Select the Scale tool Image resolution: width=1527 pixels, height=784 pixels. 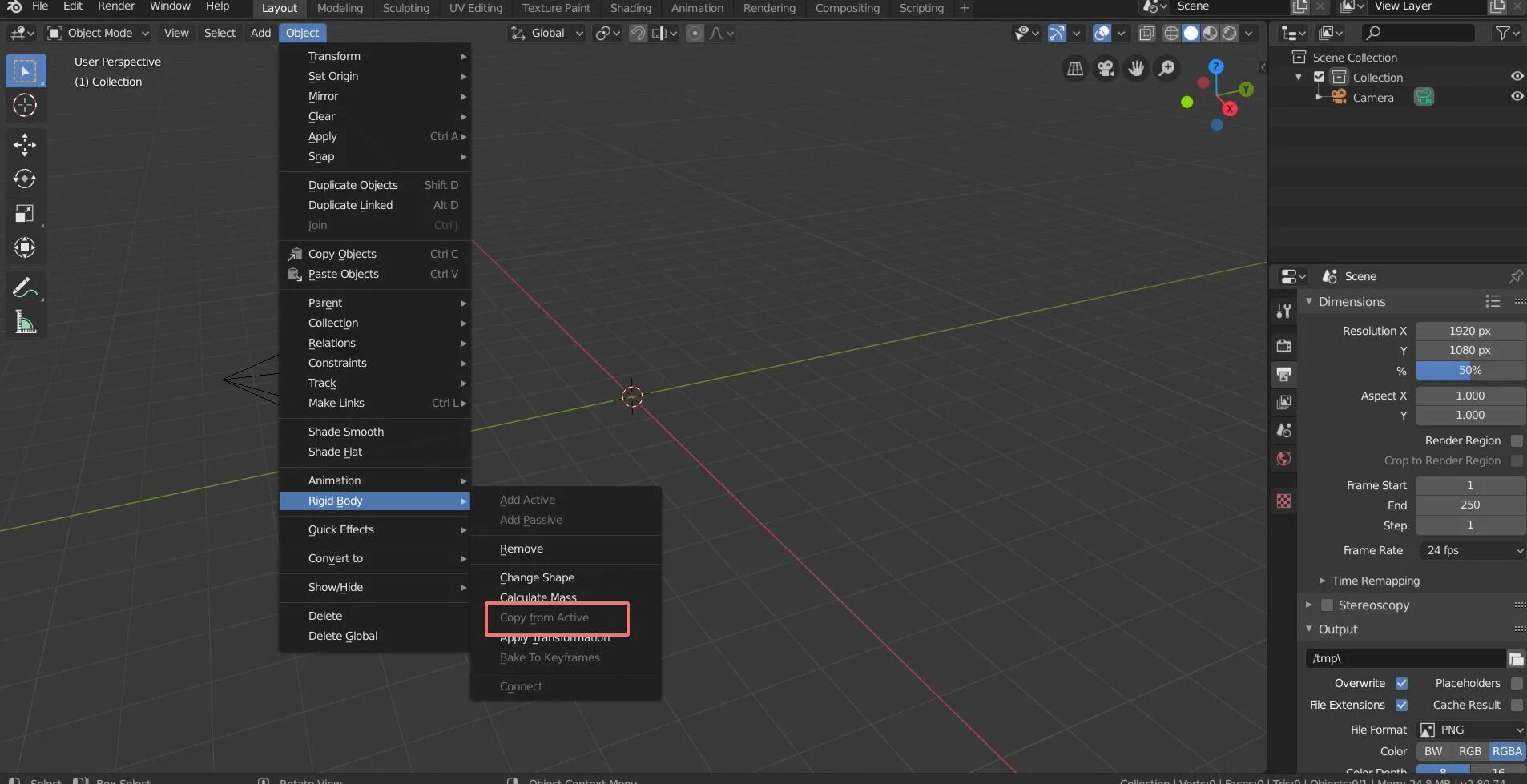(x=25, y=213)
